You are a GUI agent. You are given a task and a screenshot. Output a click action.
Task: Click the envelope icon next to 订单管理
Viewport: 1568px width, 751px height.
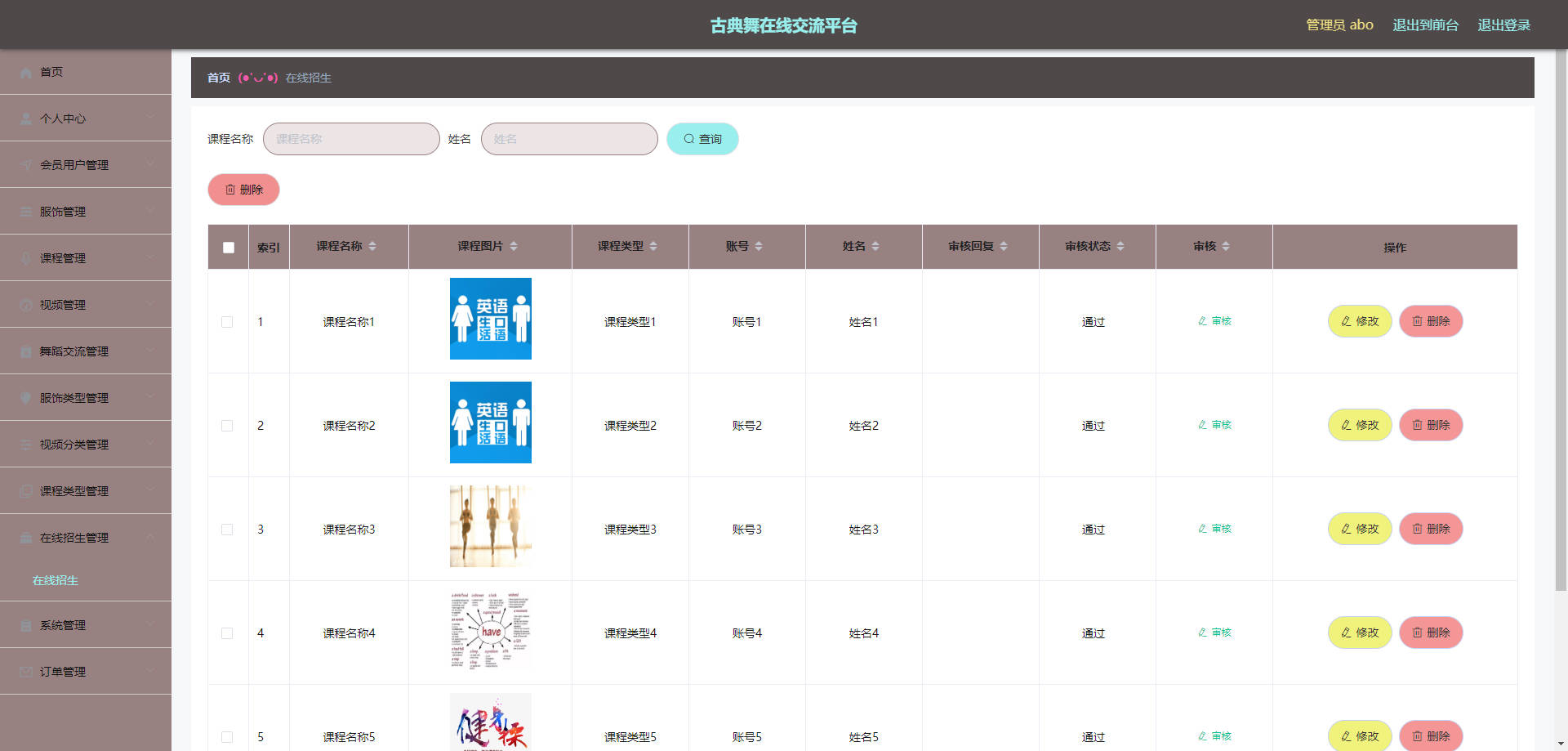click(x=26, y=673)
